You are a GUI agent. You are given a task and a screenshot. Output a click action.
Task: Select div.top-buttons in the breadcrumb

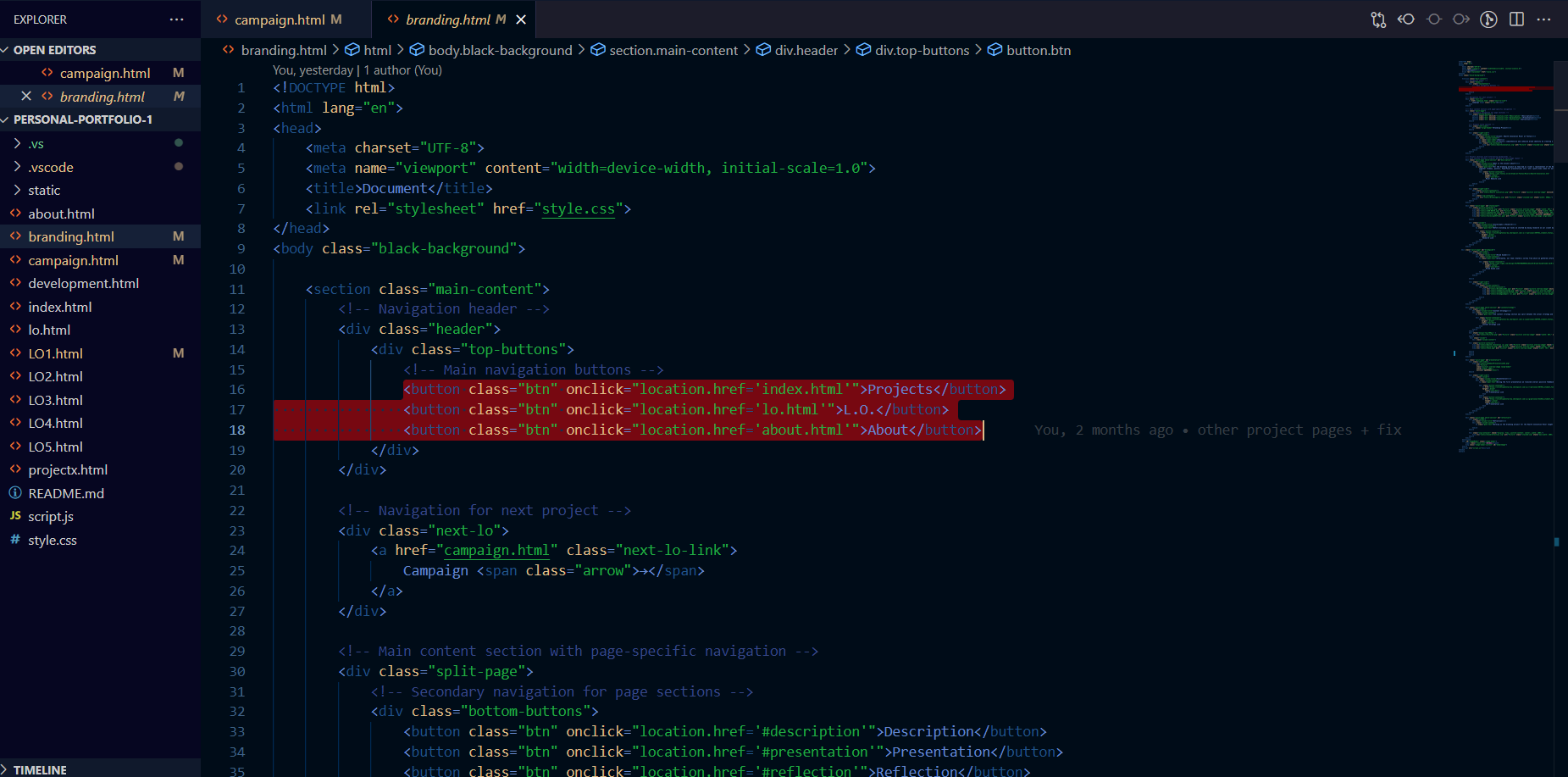[x=922, y=50]
